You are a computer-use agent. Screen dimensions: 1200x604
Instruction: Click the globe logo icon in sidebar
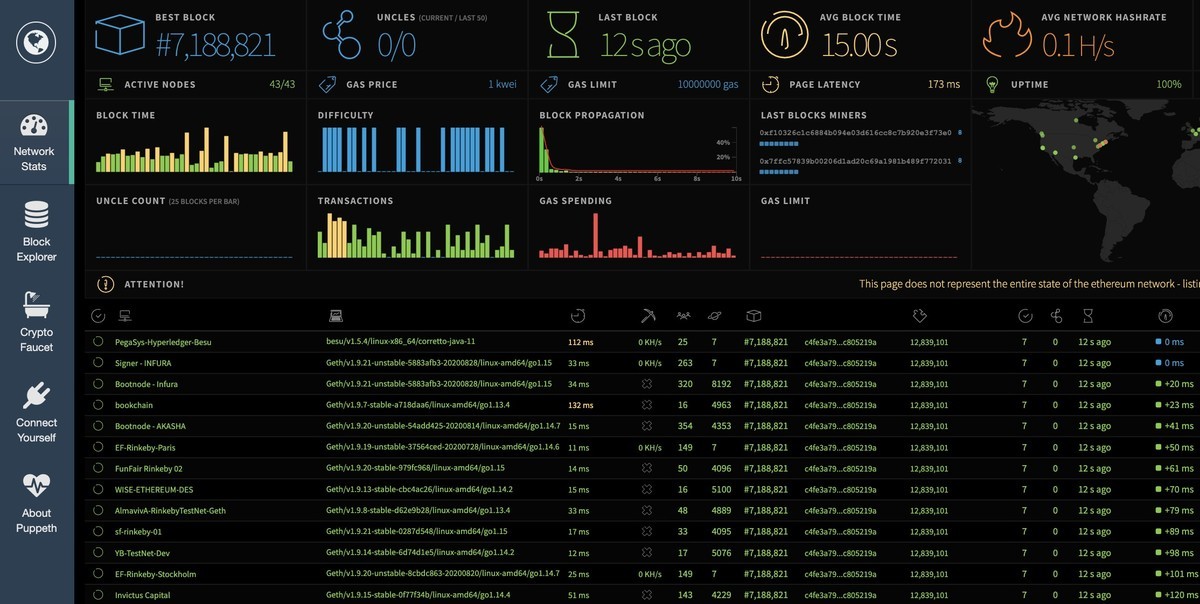tap(36, 43)
